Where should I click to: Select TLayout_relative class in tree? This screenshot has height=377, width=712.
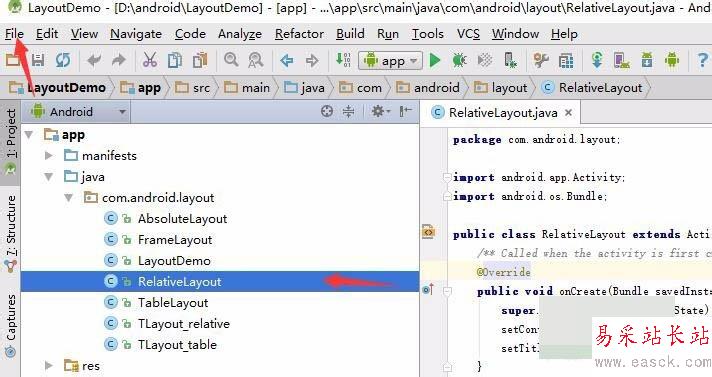183,323
